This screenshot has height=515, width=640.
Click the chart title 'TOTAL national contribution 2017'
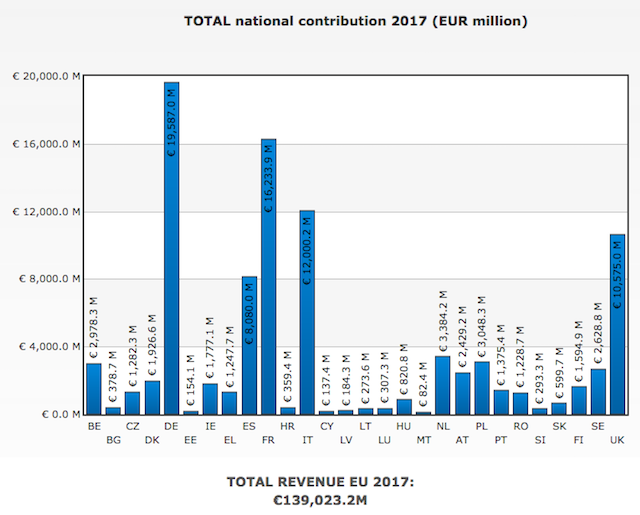coord(357,20)
